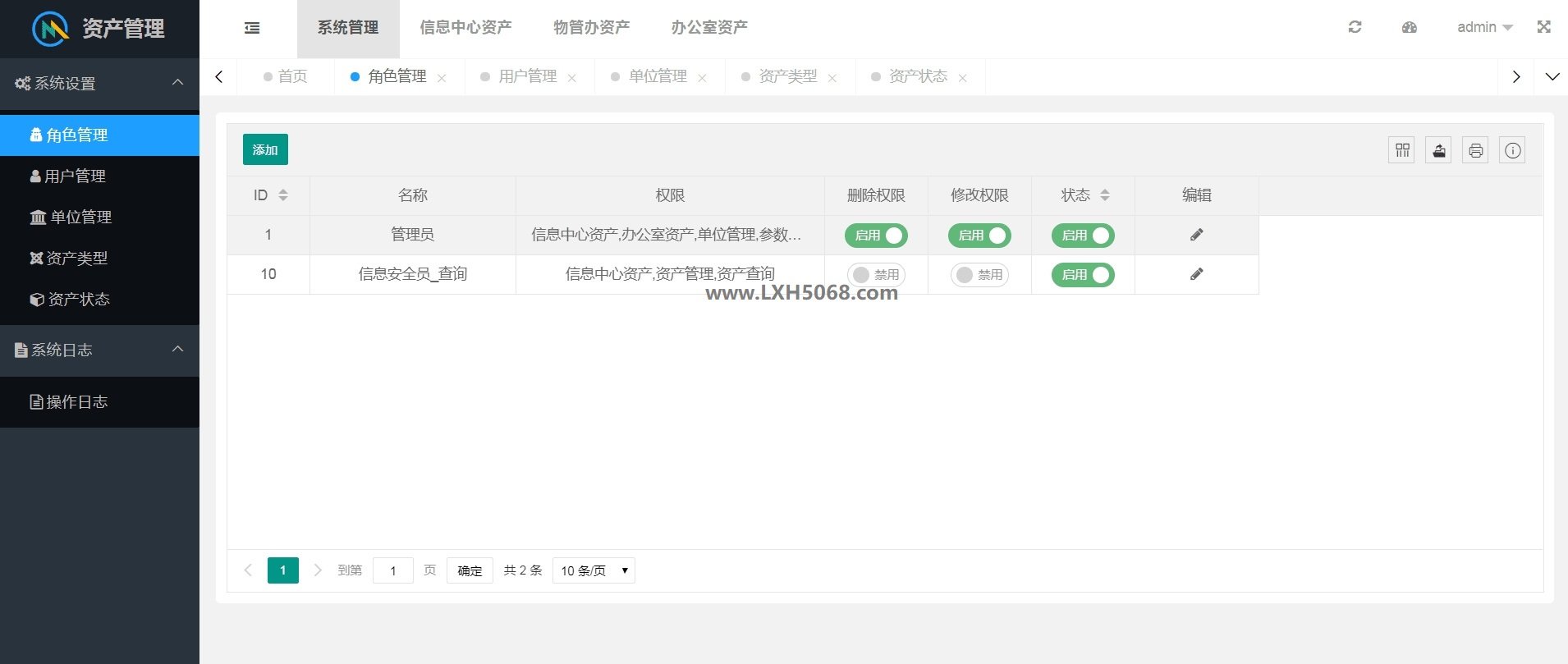Viewport: 1568px width, 664px height.
Task: Edit 信息安全员_查询 row with pencil icon
Action: pyautogui.click(x=1197, y=274)
